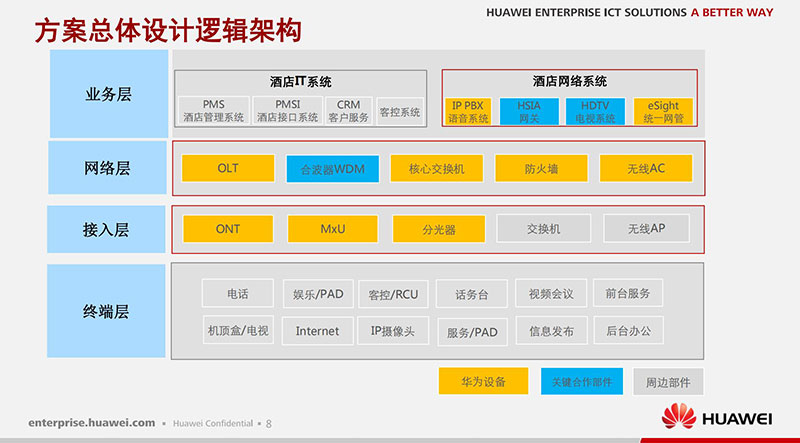Click the ONT block in access layer
The width and height of the screenshot is (800, 443).
228,229
